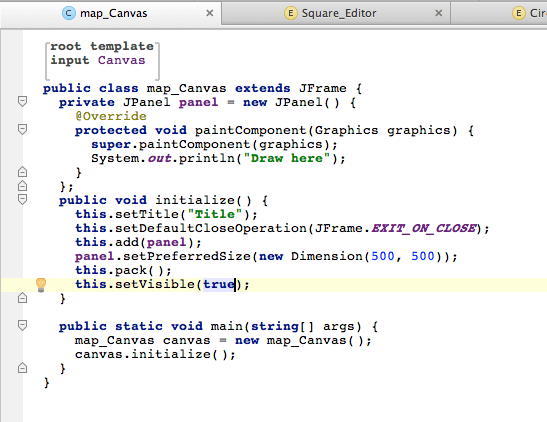The image size is (547, 422).
Task: Click the map_Canvas concept icon in tab
Action: (x=69, y=13)
